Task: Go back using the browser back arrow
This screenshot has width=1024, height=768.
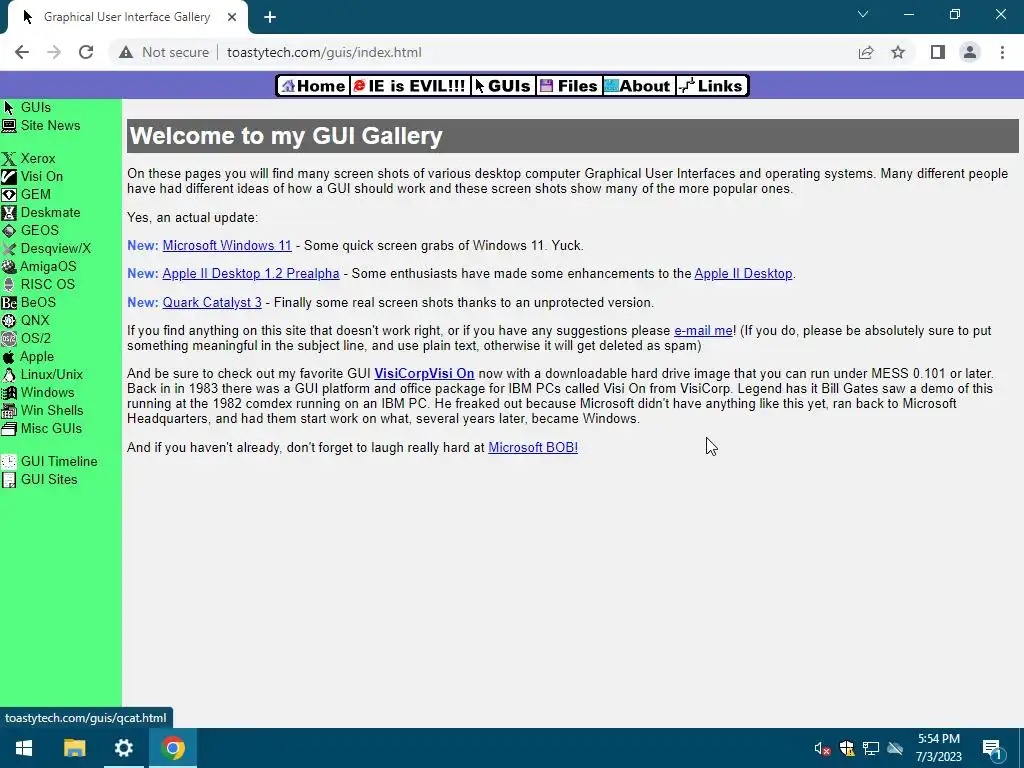Action: (22, 52)
